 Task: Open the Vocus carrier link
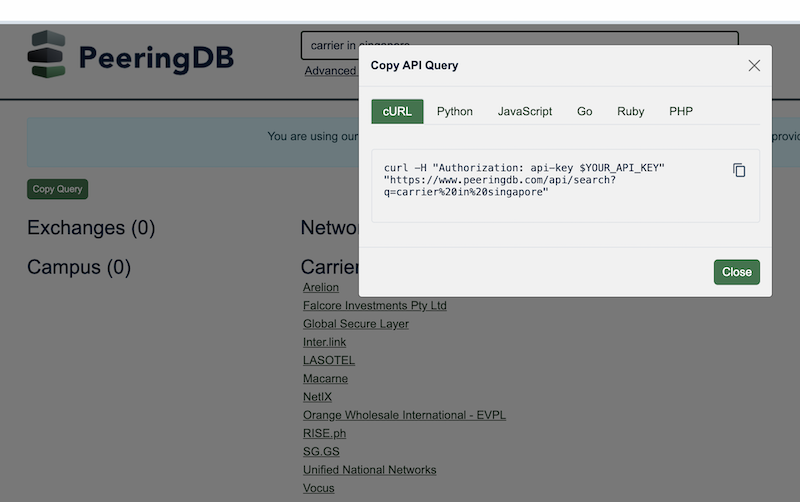(318, 488)
